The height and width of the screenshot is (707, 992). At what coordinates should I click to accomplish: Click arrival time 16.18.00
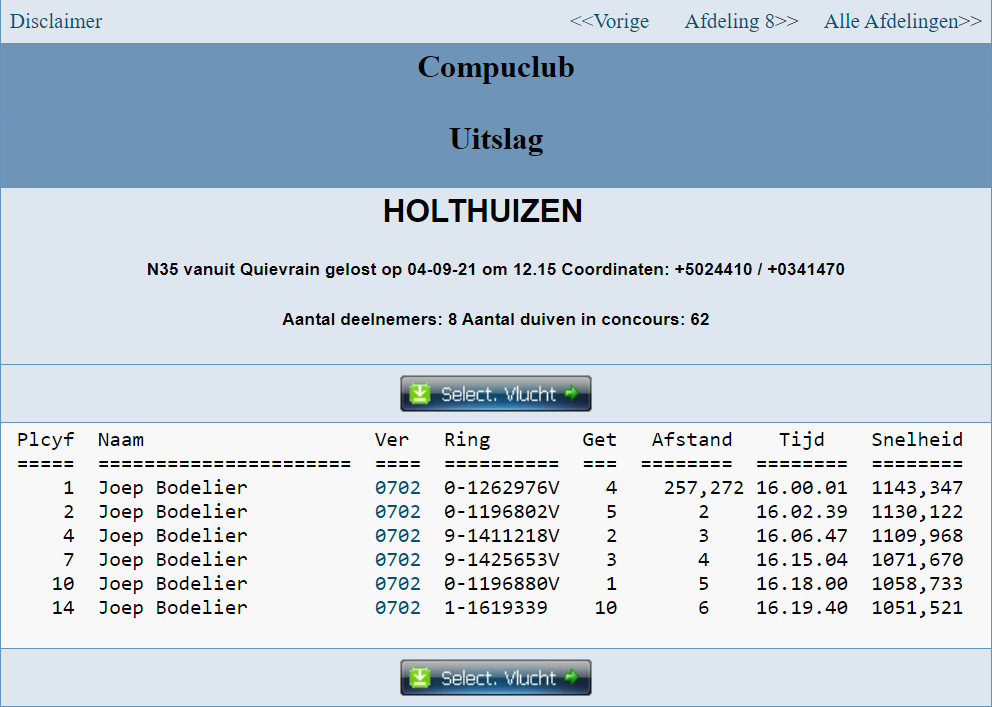pos(802,584)
